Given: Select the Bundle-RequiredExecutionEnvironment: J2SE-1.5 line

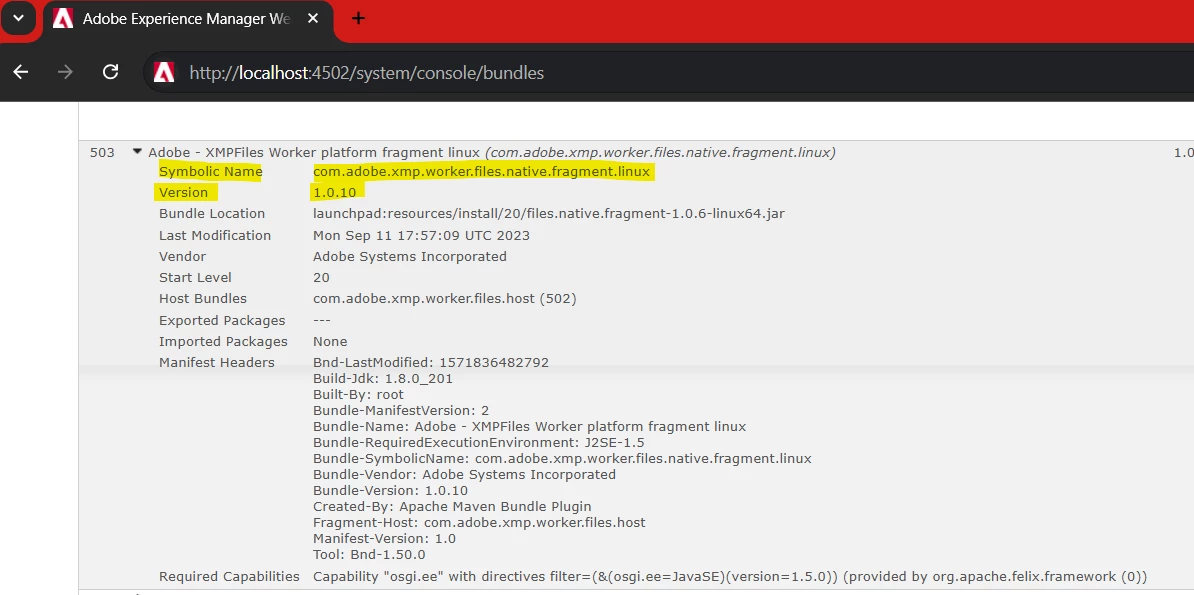Looking at the screenshot, I should [x=479, y=443].
